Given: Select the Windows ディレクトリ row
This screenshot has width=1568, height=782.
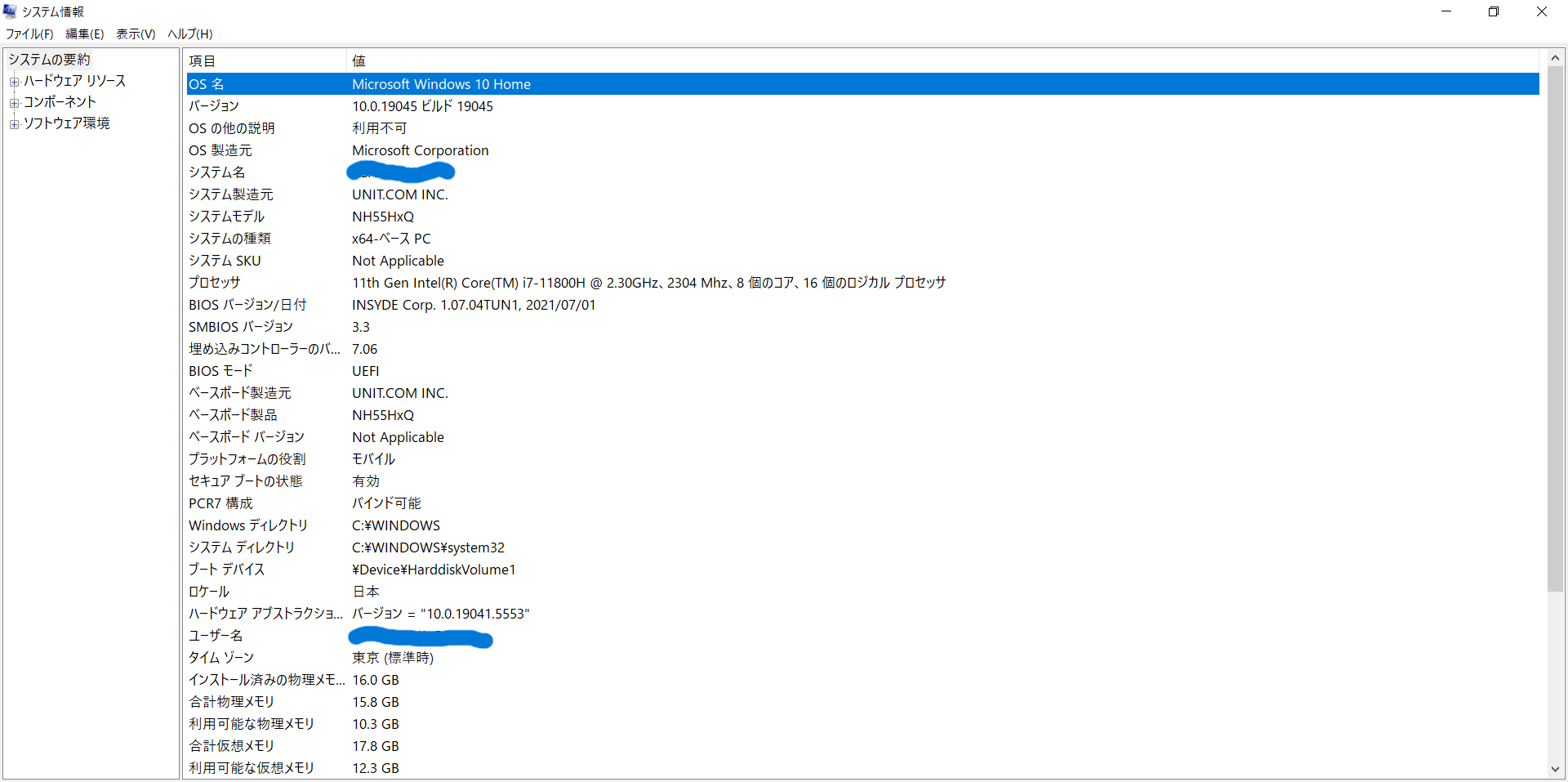Looking at the screenshot, I should (863, 525).
